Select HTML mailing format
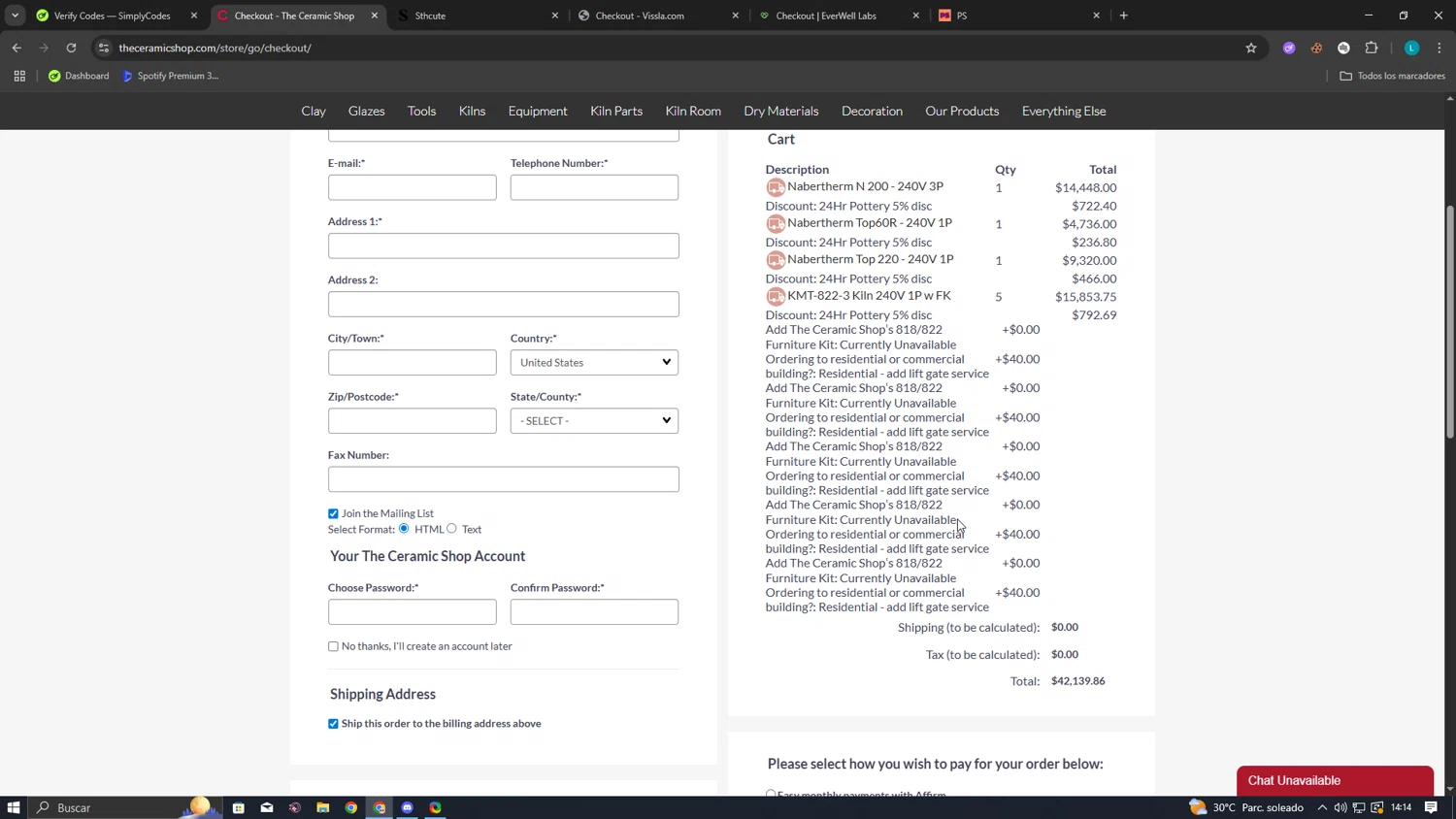This screenshot has height=819, width=1456. pos(404,529)
